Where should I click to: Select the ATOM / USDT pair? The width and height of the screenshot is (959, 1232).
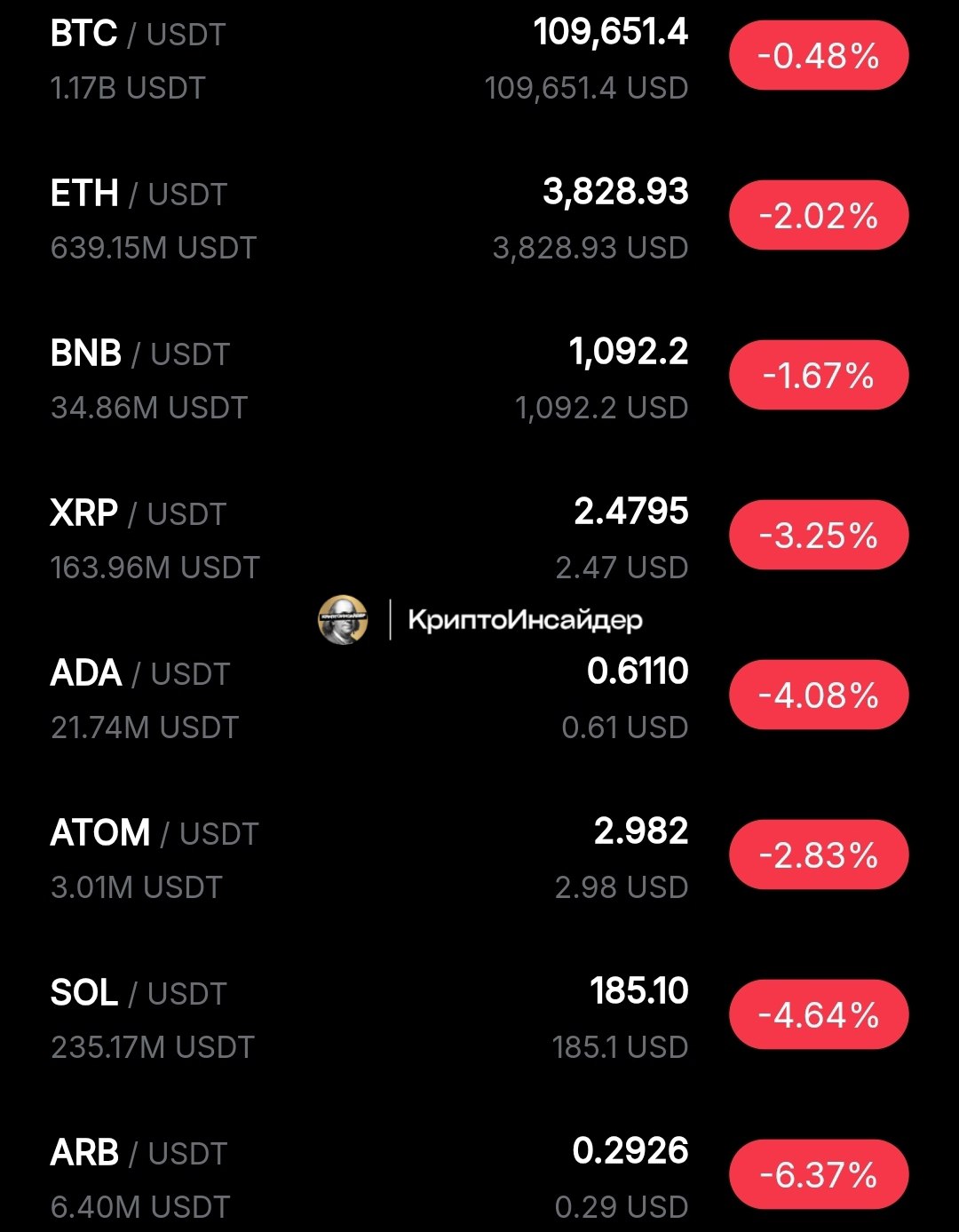[x=154, y=833]
